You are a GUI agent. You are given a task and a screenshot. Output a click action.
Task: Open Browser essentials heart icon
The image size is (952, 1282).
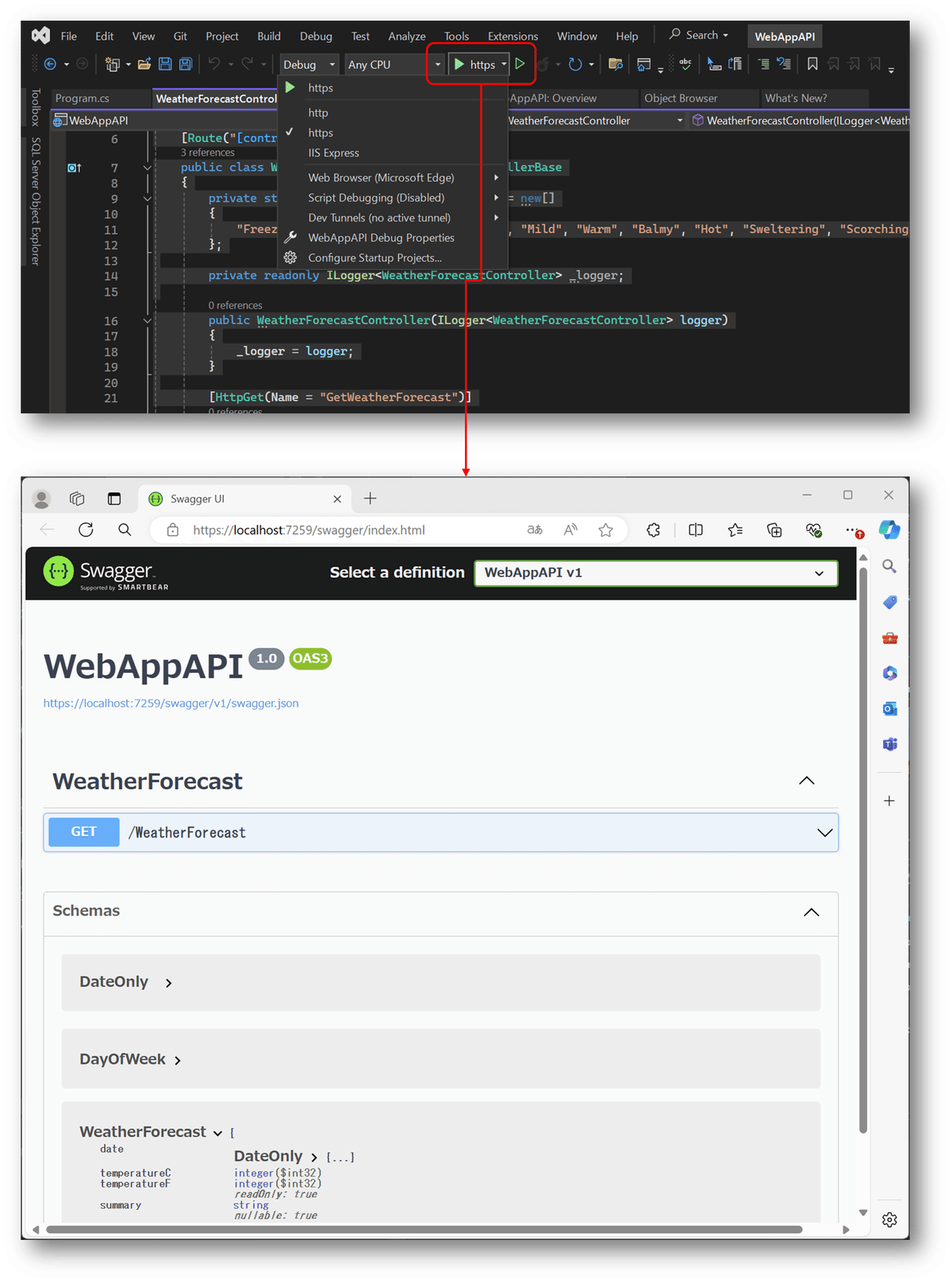coord(814,530)
